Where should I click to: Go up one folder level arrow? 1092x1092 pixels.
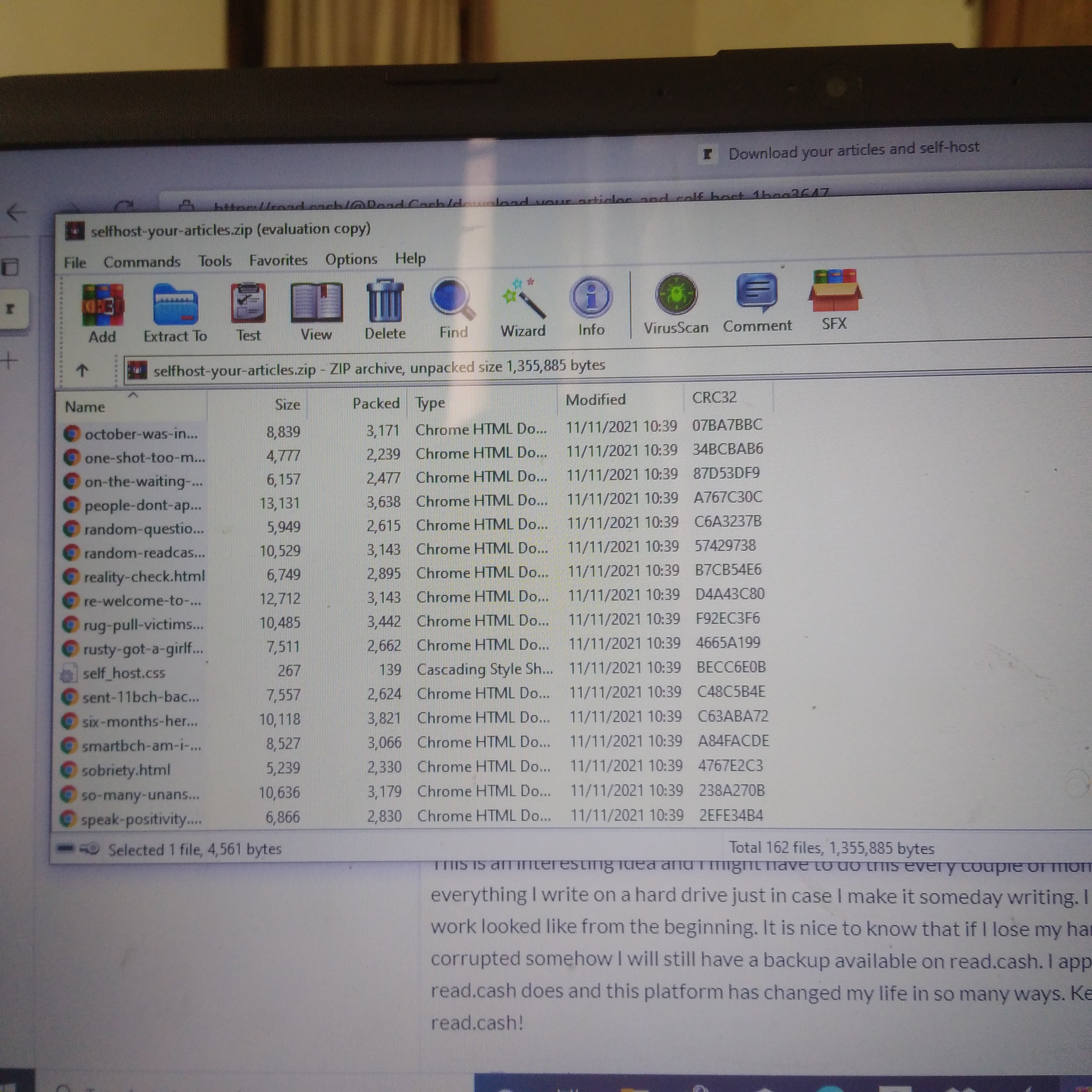(82, 371)
